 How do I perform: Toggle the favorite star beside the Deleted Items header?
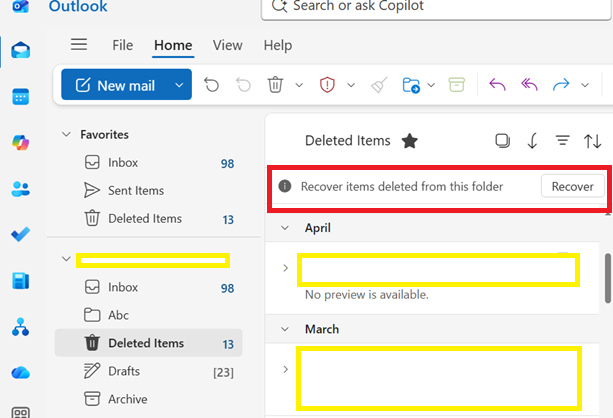pyautogui.click(x=410, y=141)
